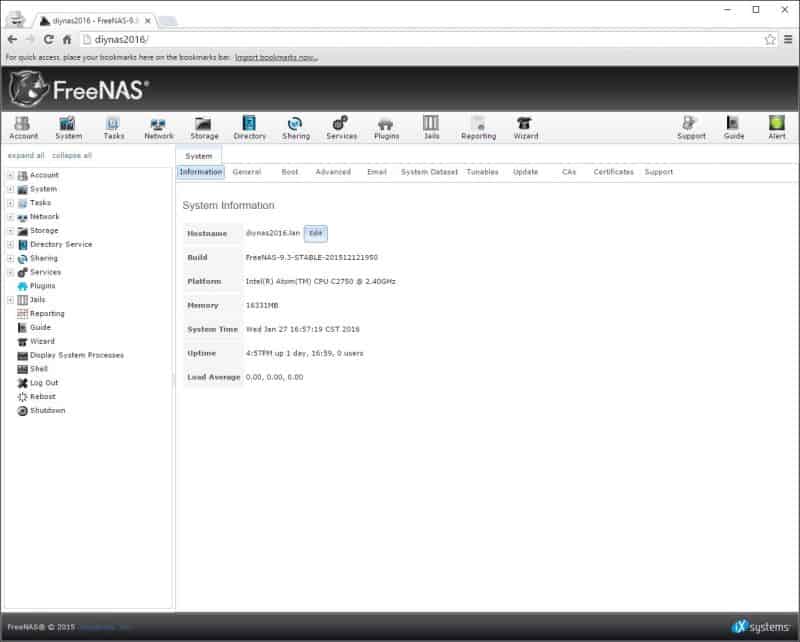Open Reporting in the sidebar tree
800x642 pixels.
[47, 313]
